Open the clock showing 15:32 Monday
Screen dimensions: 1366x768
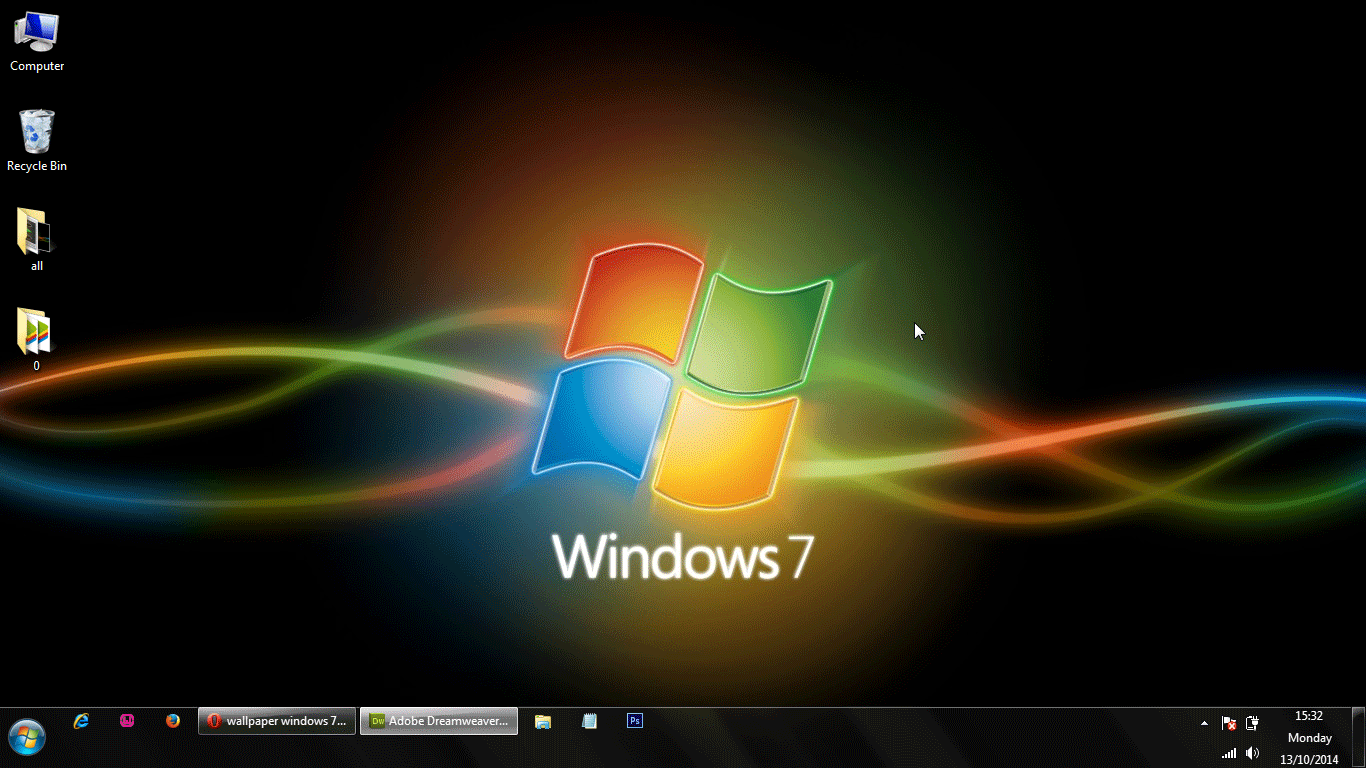click(x=1309, y=738)
